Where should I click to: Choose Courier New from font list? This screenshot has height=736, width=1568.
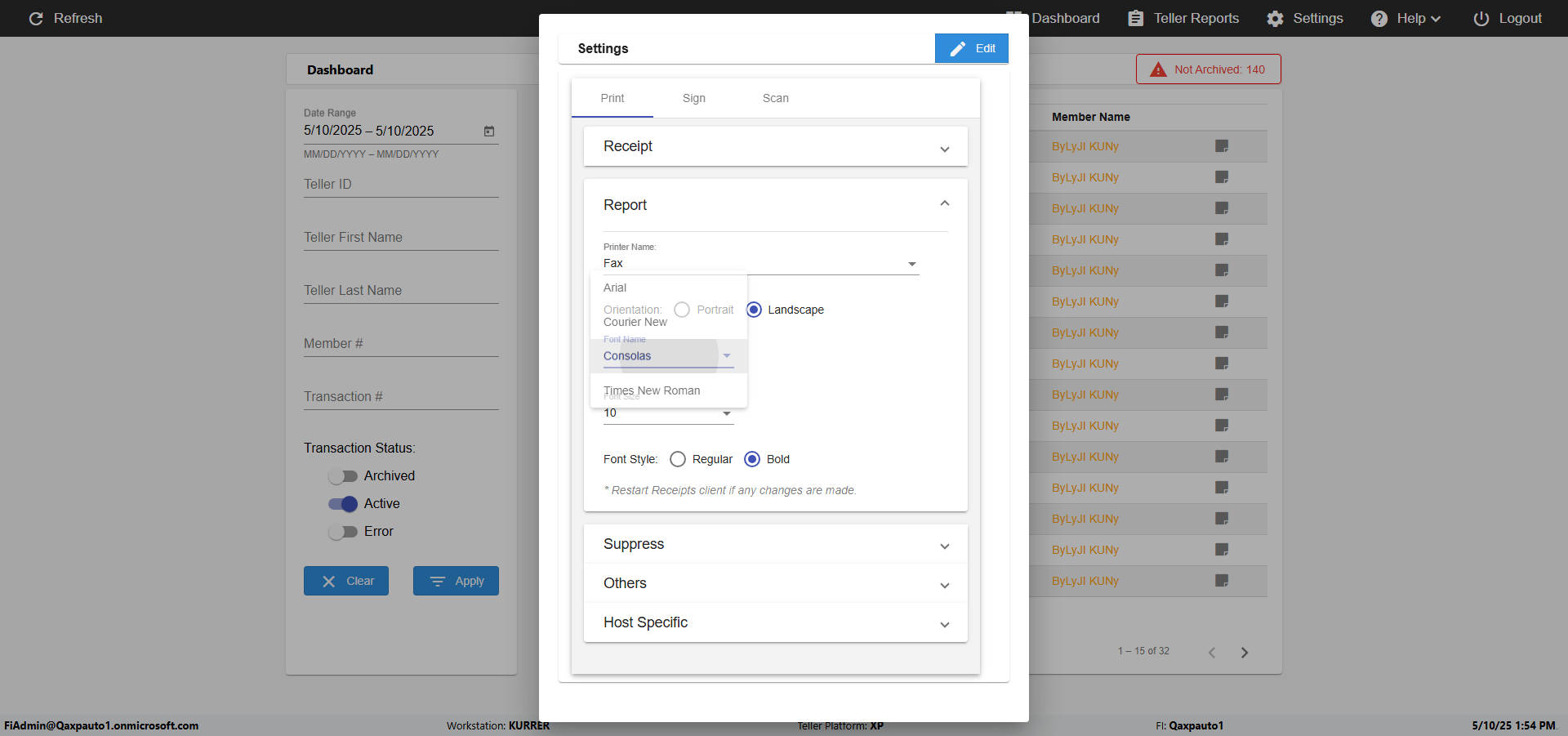pos(668,322)
